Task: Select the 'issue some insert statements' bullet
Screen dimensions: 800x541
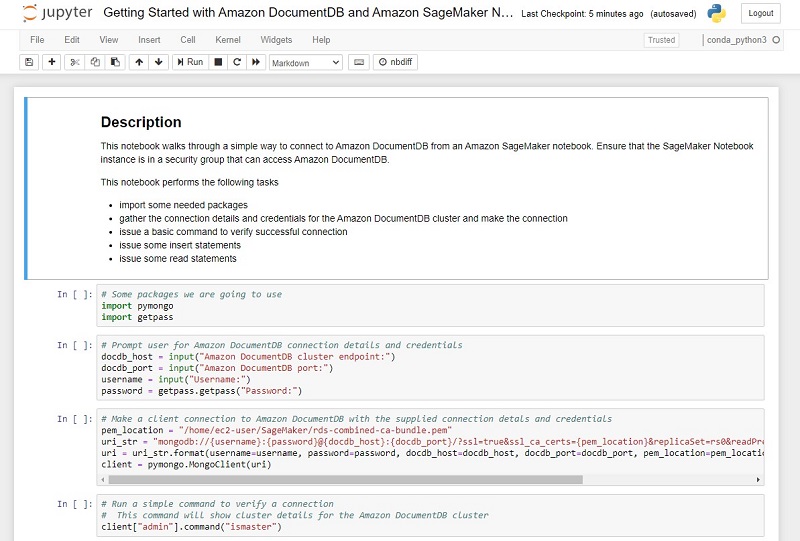Action: point(180,245)
